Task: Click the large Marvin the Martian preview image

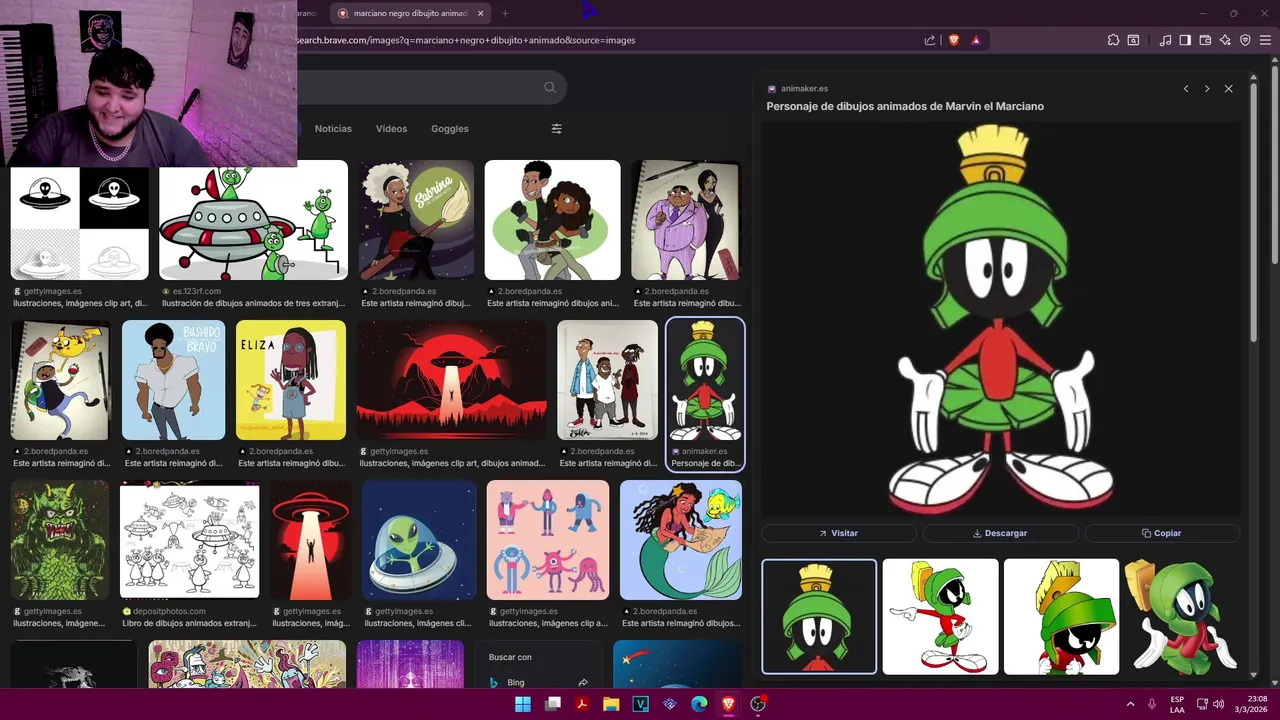Action: point(1001,319)
